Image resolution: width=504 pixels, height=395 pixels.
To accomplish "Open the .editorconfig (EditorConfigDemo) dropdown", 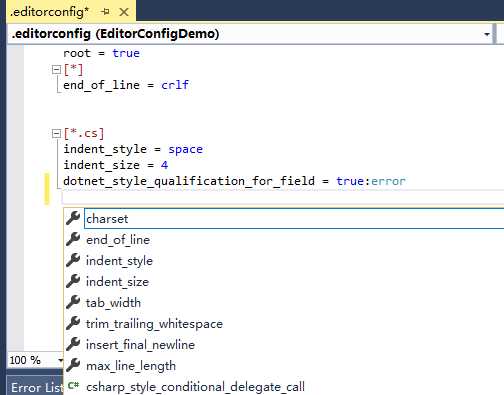I will coord(487,34).
